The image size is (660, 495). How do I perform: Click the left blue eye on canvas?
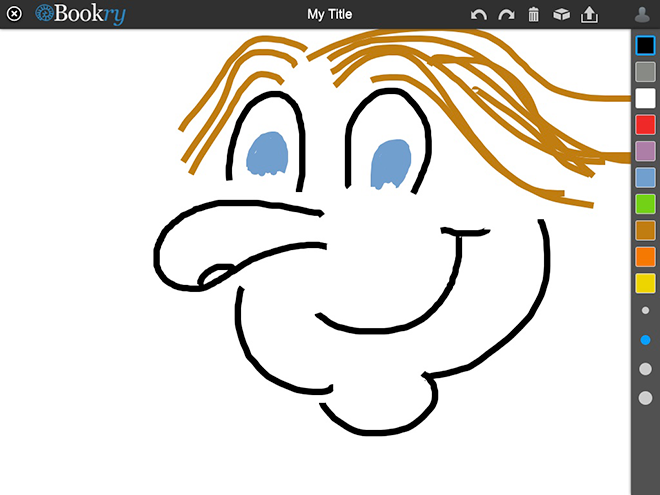click(267, 153)
